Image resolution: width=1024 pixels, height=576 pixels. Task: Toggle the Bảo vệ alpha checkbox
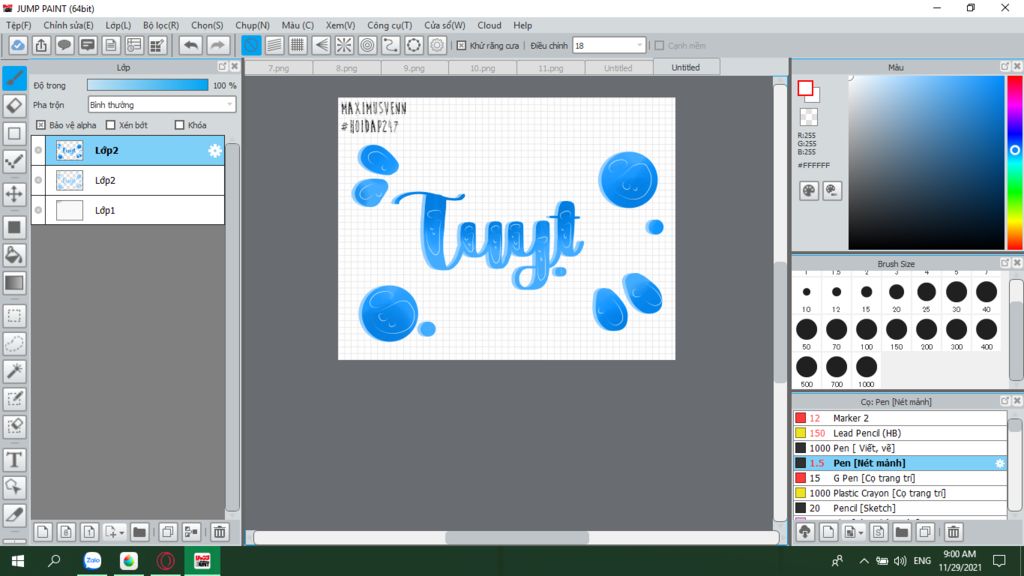coord(40,125)
